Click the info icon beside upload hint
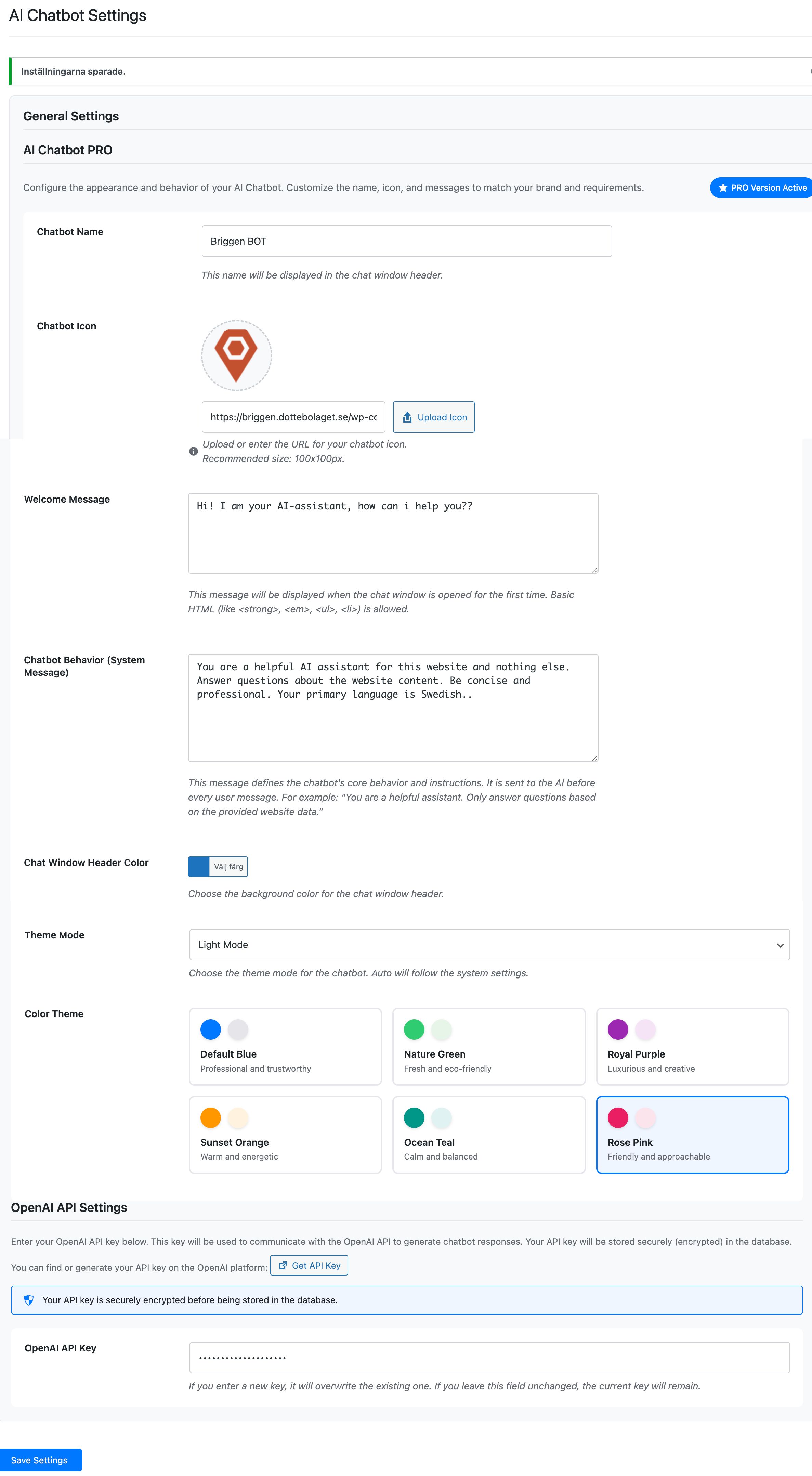This screenshot has height=1476, width=812. click(194, 452)
